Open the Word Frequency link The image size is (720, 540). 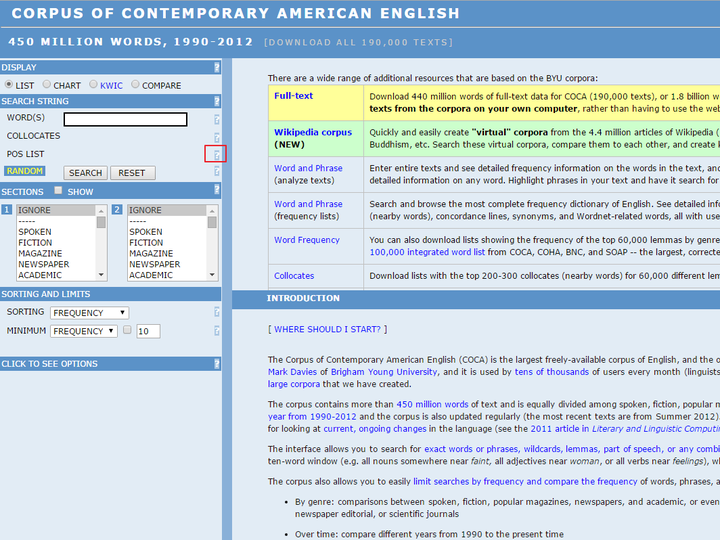click(307, 240)
